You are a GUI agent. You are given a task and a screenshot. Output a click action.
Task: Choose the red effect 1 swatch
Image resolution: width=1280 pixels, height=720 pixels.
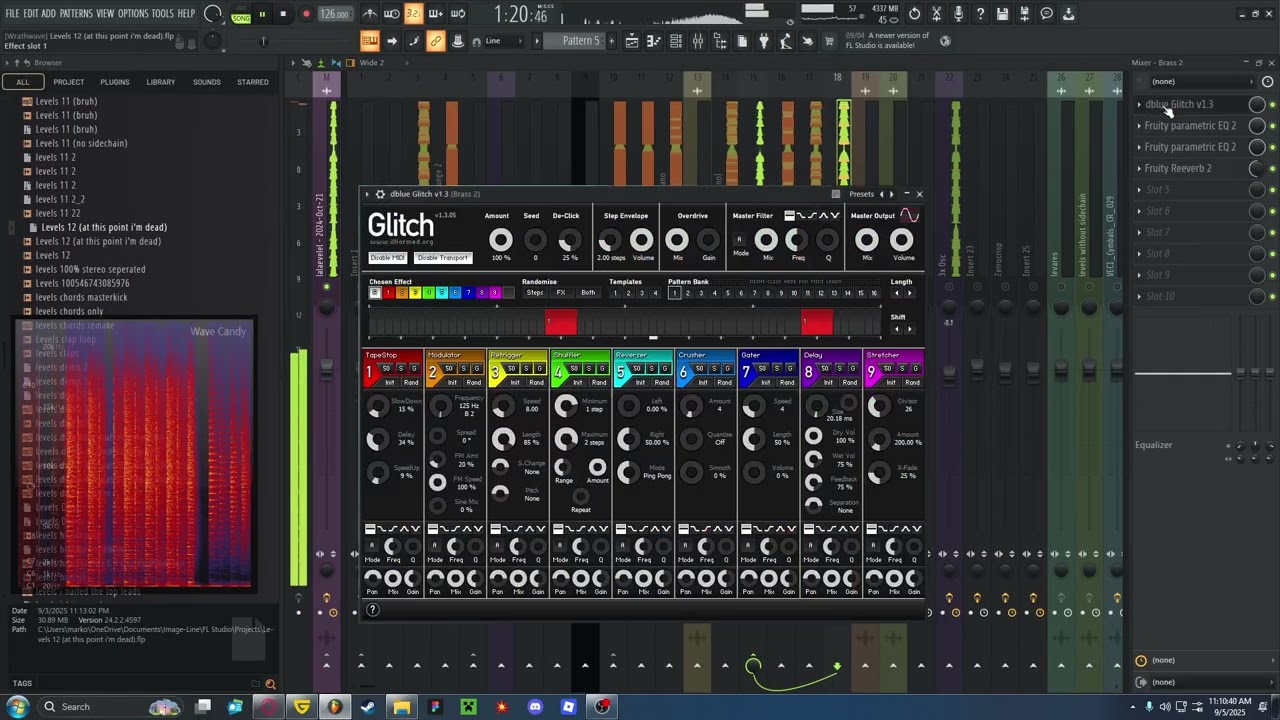(388, 293)
